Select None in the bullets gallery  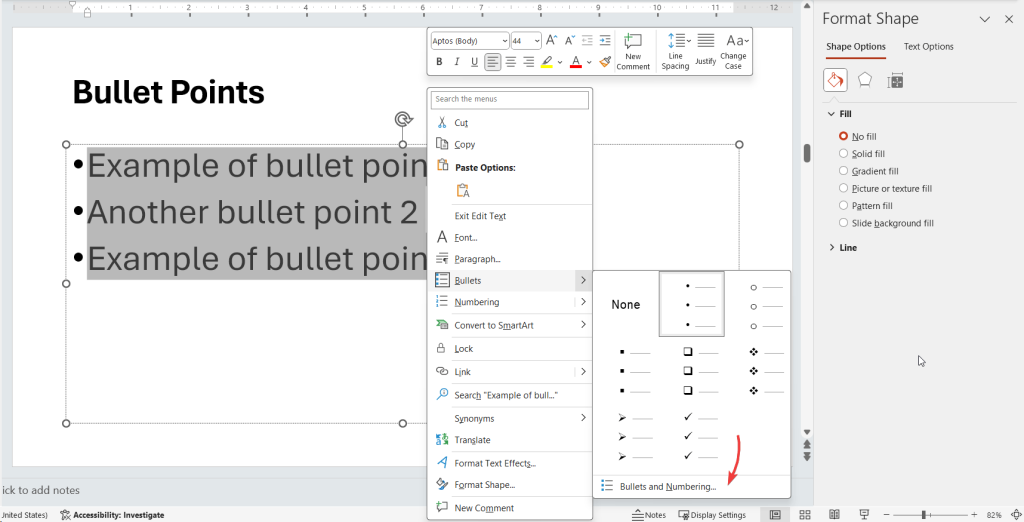(x=626, y=305)
